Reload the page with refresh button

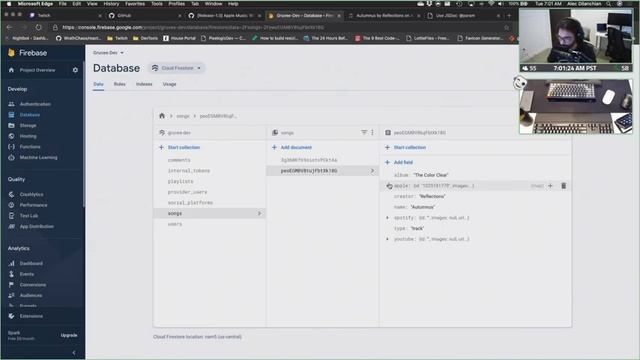click(x=38, y=27)
